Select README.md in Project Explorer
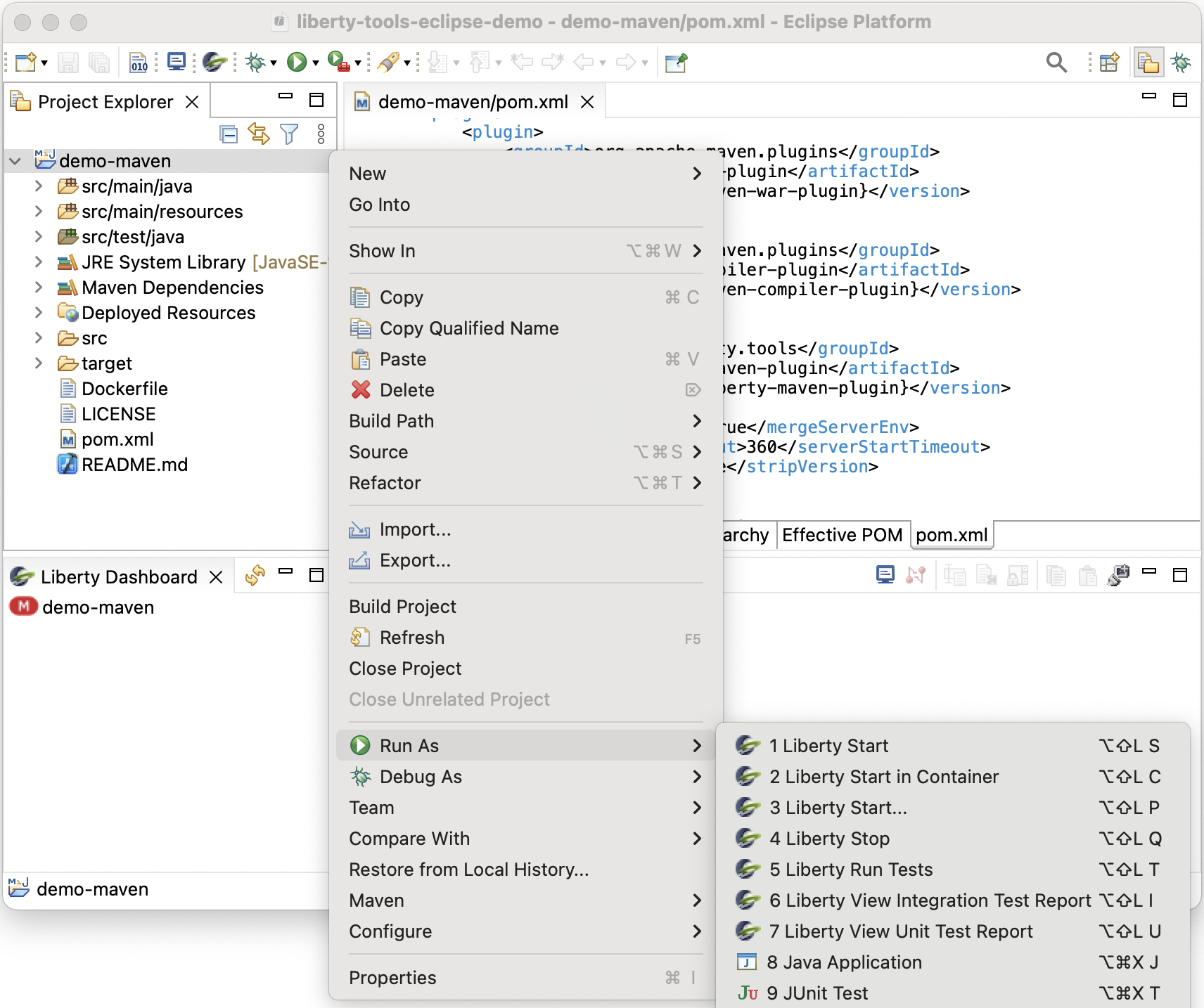The height and width of the screenshot is (1008, 1204). [134, 465]
